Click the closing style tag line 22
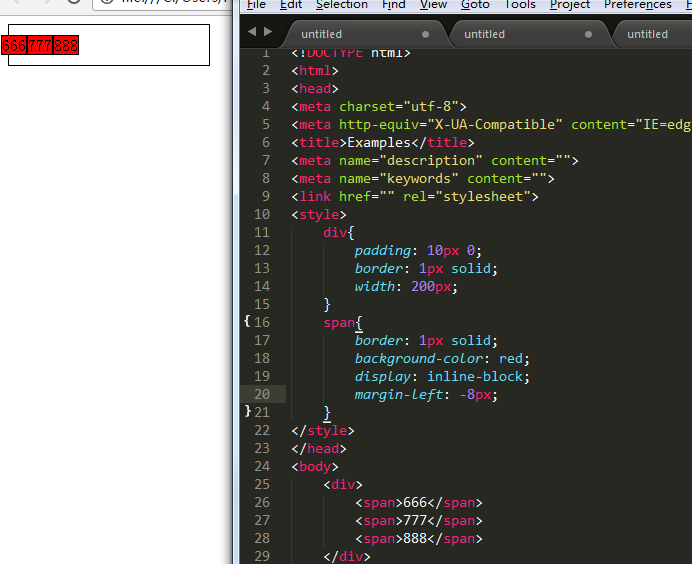This screenshot has height=564, width=692. click(x=323, y=430)
